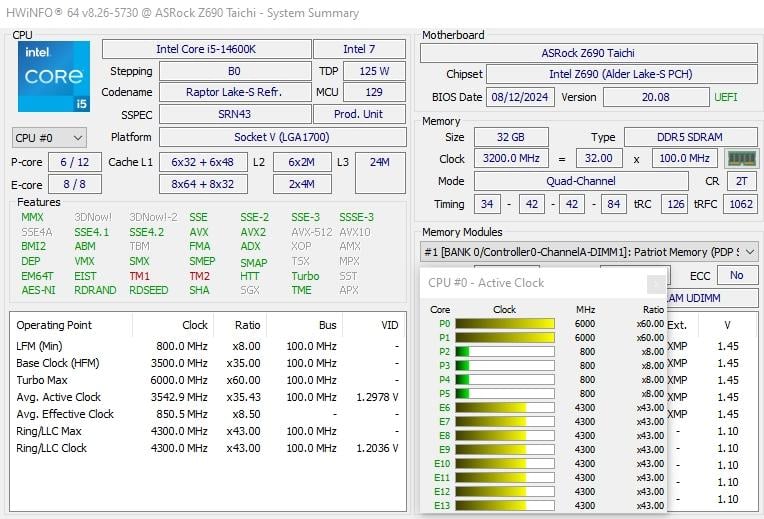Click the ASRock Z690 Taichi motherboard field
The image size is (764, 519).
point(587,53)
